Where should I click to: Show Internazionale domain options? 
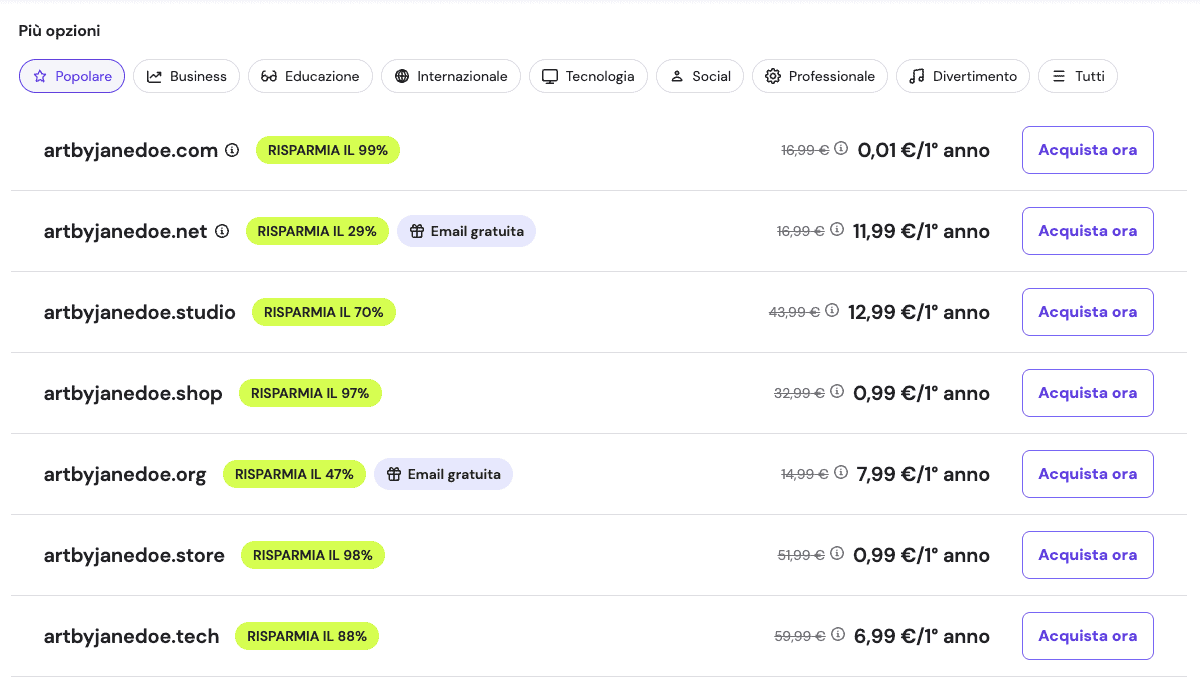point(451,76)
